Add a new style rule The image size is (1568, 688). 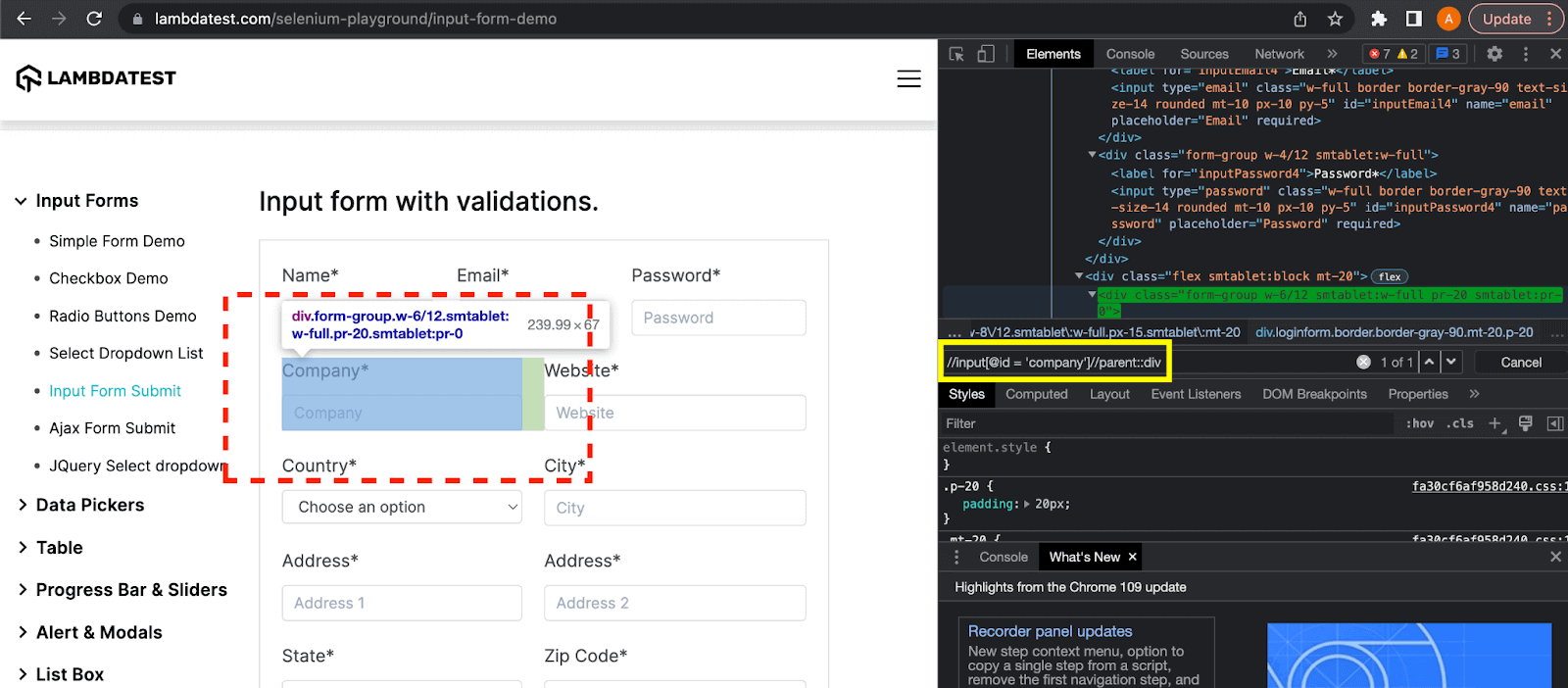[1494, 423]
